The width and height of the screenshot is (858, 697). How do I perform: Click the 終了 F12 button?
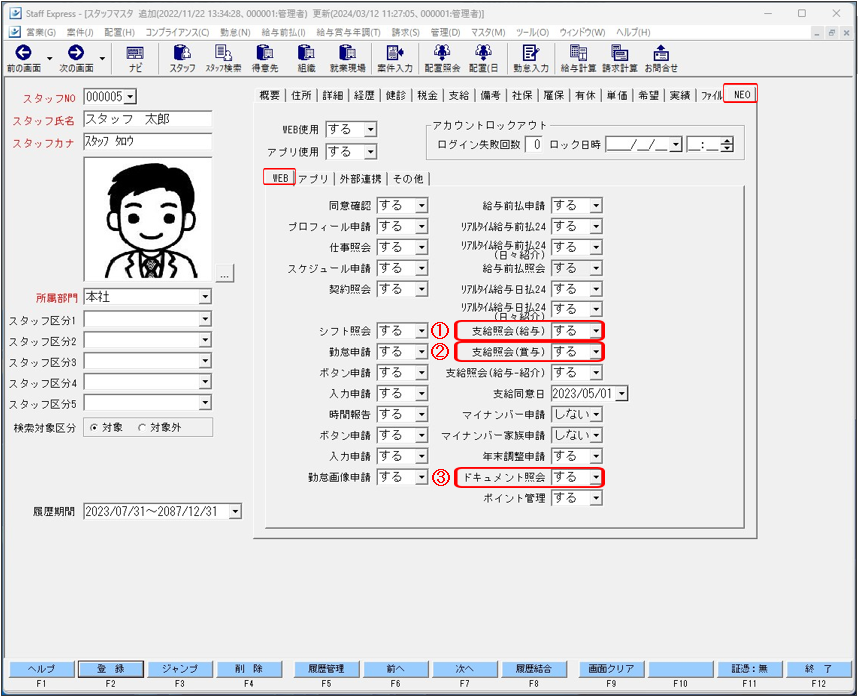click(819, 669)
